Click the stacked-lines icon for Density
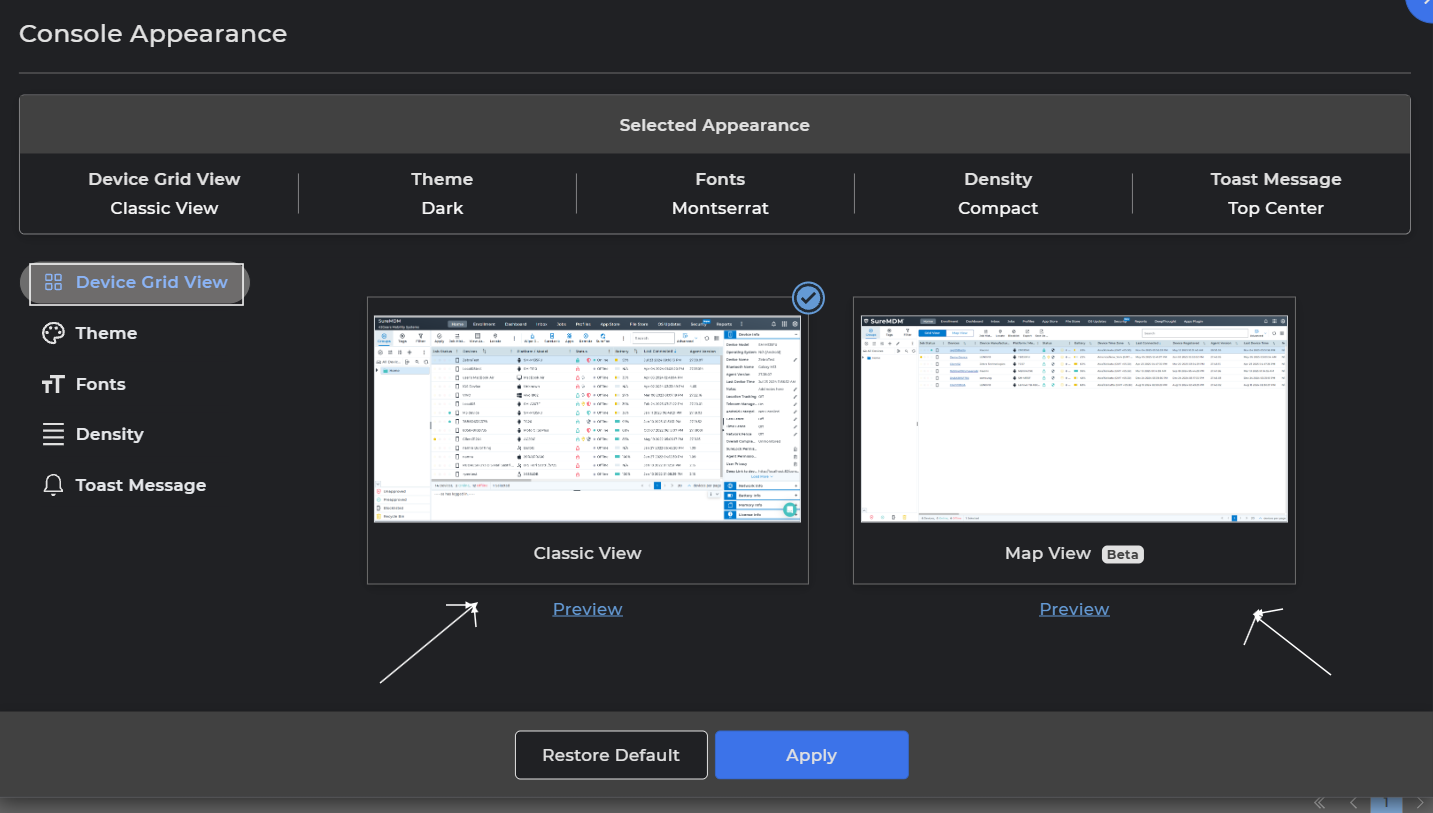 [x=53, y=434]
